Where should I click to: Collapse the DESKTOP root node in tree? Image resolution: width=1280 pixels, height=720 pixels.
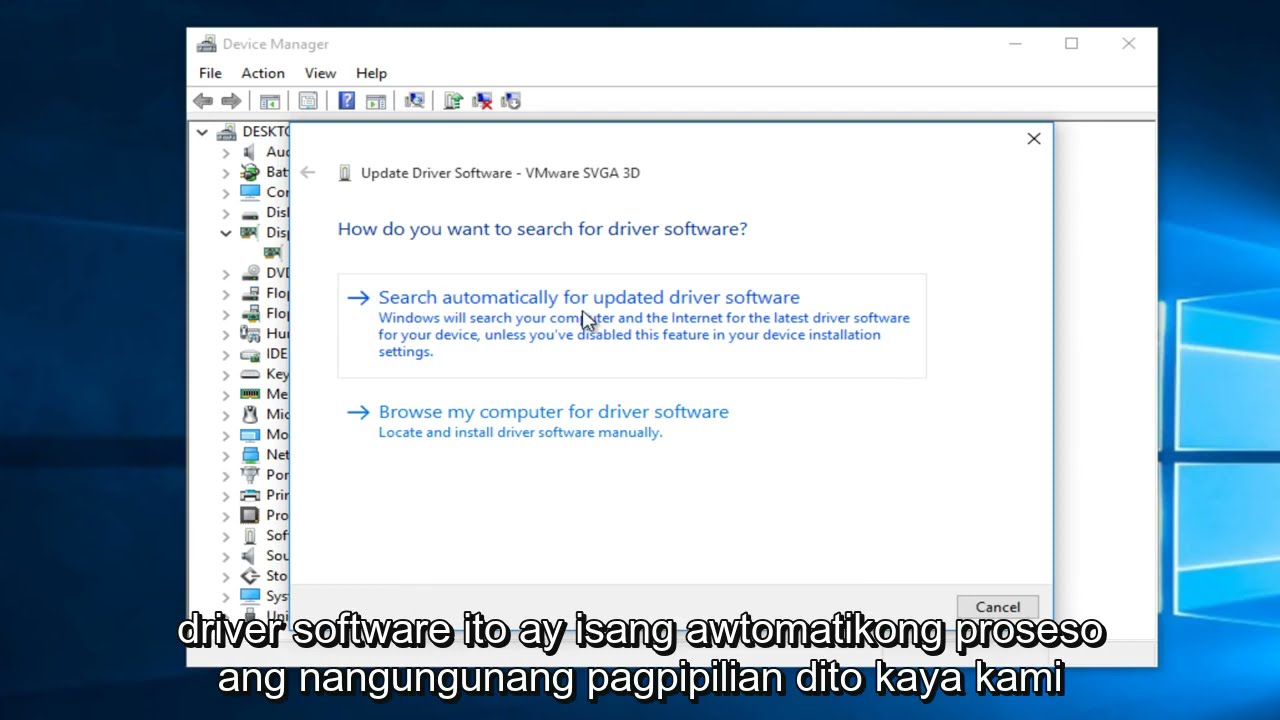[202, 132]
